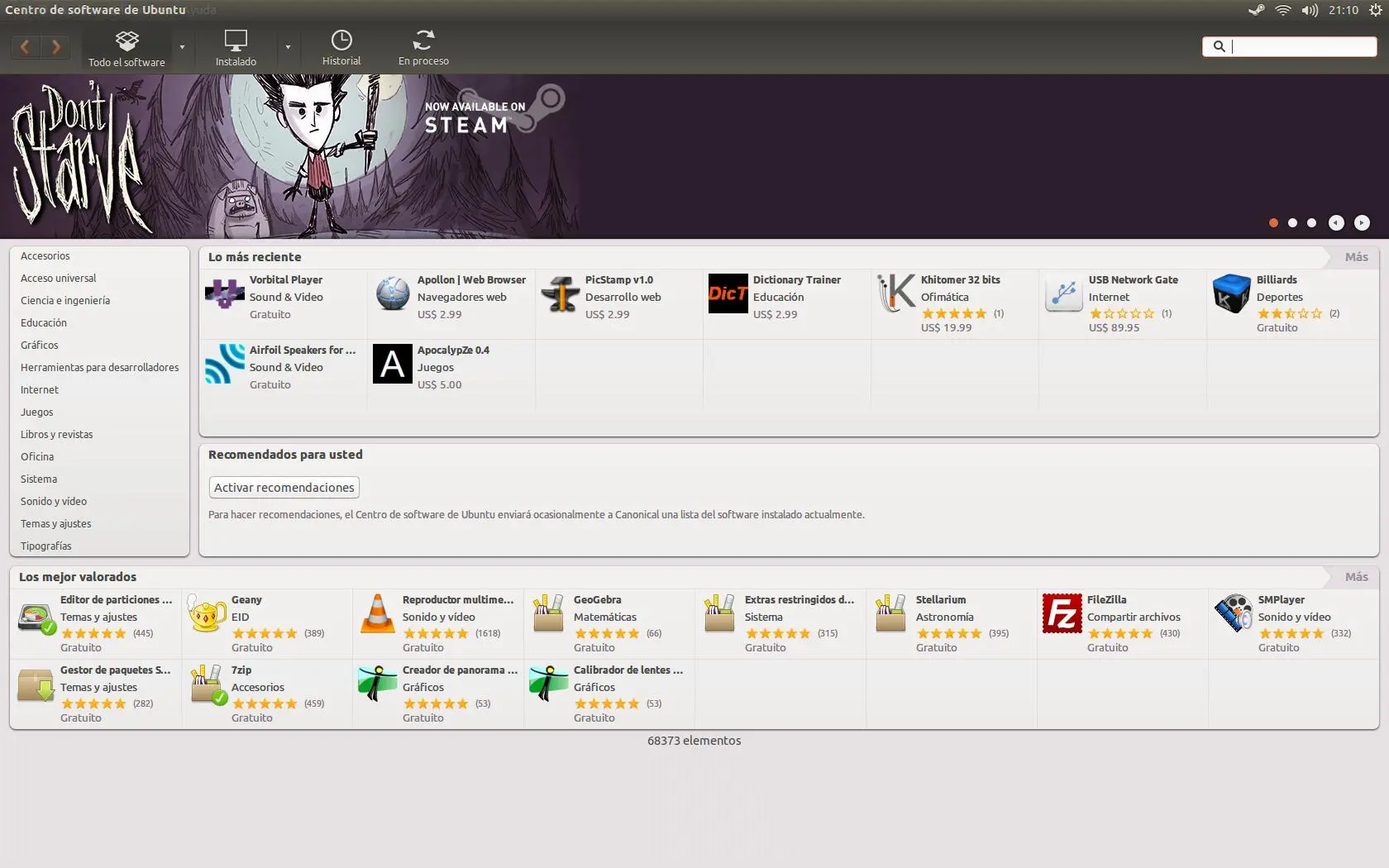Screen dimensions: 1389x868
Task: Select the second banner indicator dot
Action: click(1292, 222)
